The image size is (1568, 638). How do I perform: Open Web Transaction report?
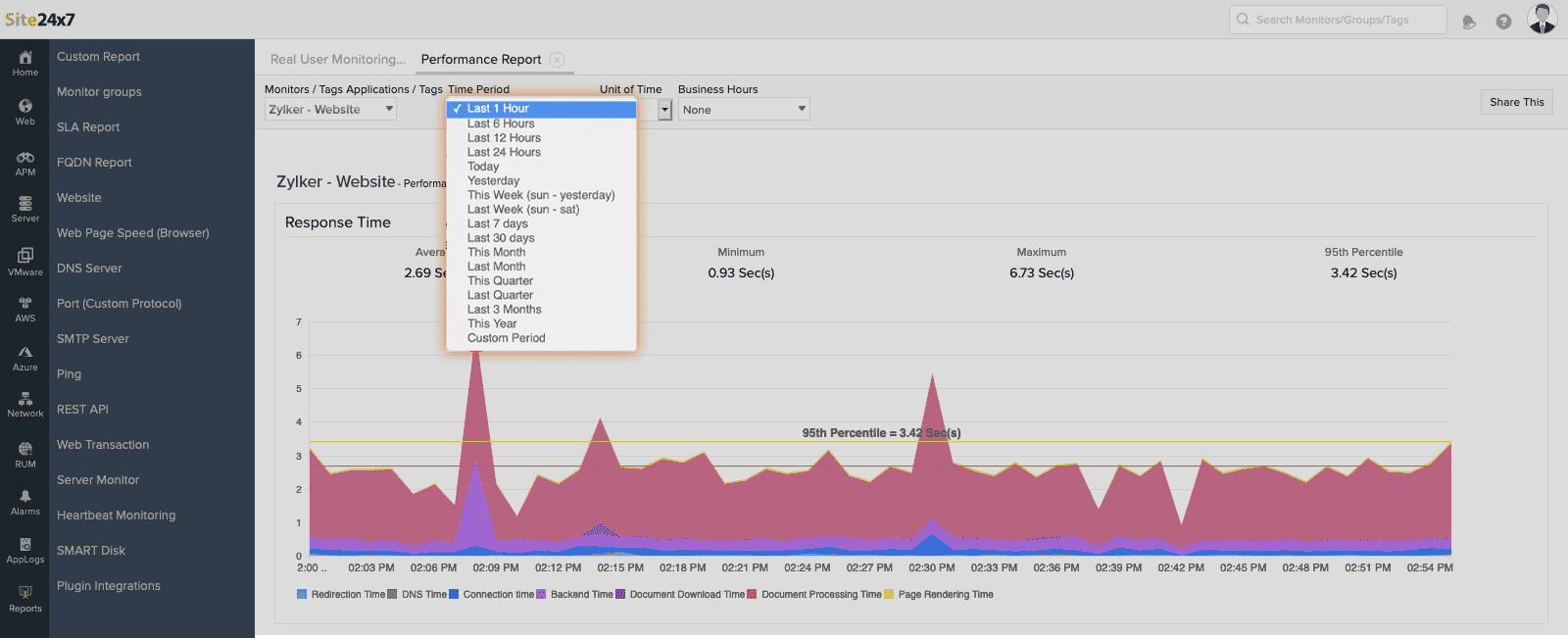(x=103, y=445)
